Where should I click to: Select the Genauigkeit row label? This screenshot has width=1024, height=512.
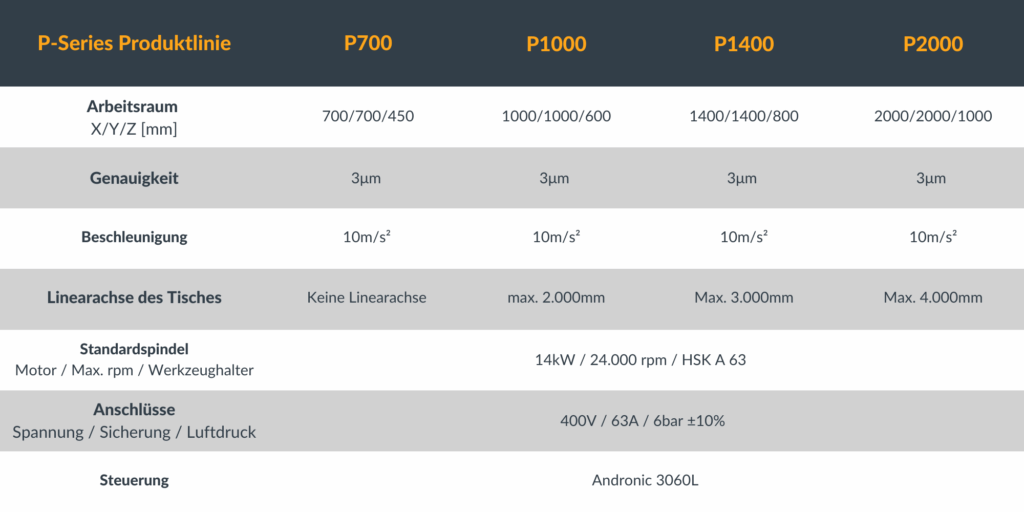(134, 178)
